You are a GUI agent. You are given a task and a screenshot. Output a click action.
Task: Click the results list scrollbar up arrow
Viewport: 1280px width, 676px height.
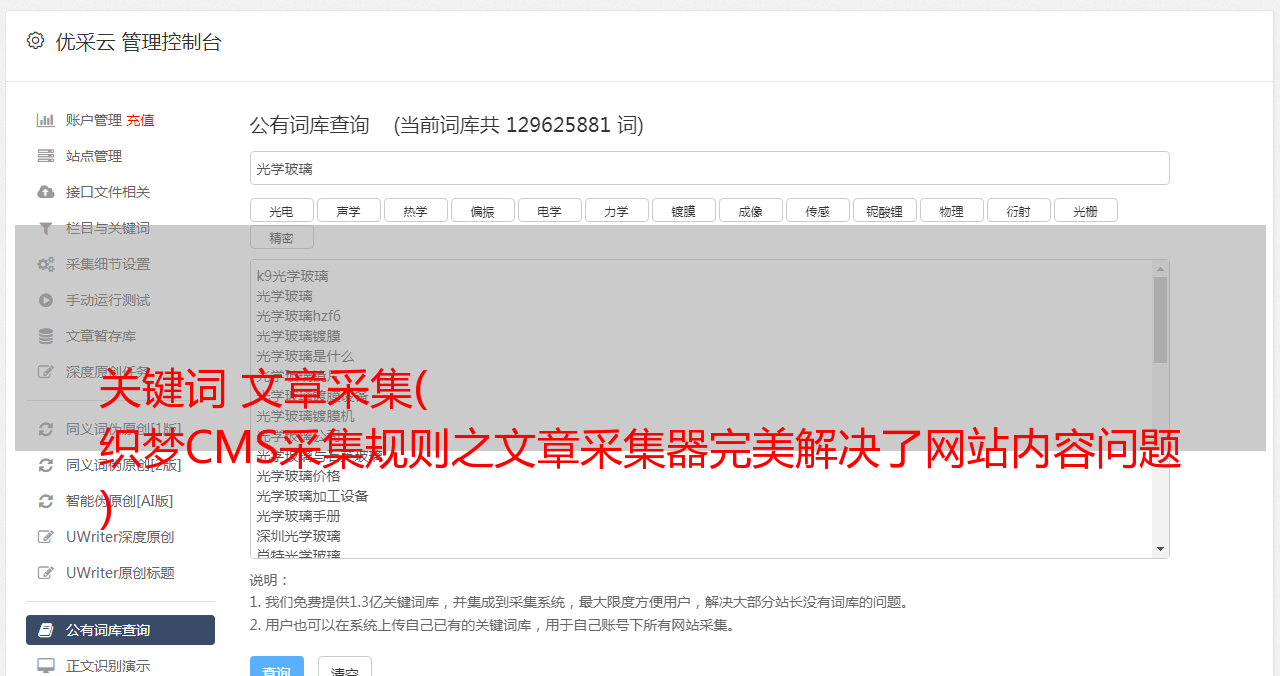tap(1160, 268)
